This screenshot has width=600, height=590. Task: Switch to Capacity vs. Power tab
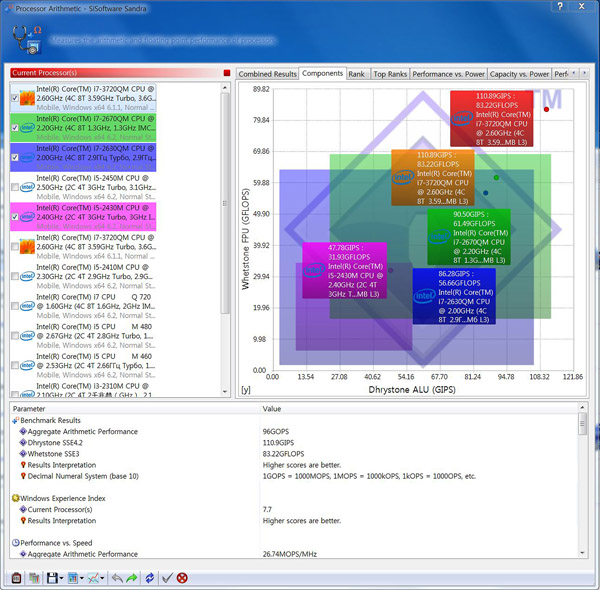click(519, 74)
